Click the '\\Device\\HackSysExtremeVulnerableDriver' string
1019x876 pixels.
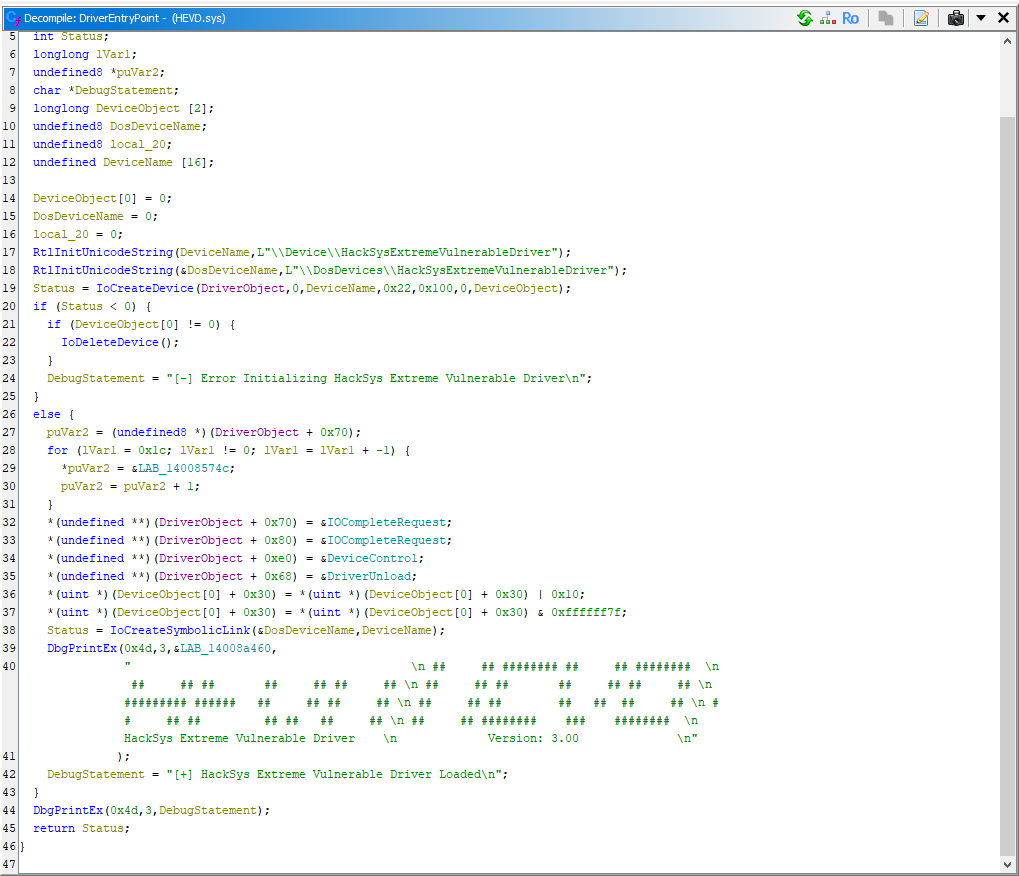(x=408, y=252)
